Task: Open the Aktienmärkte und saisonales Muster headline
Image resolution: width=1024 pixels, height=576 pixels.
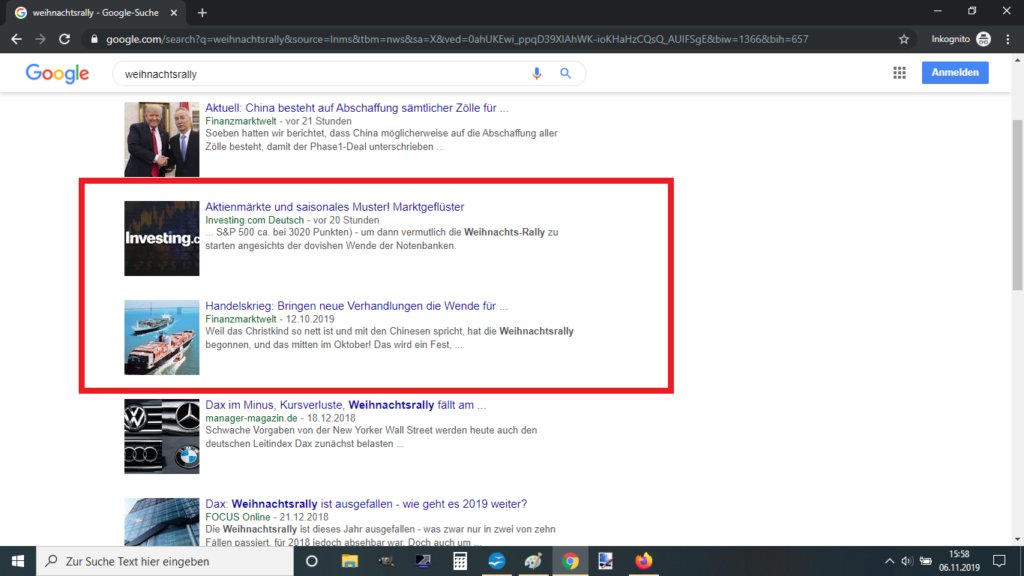Action: coord(334,206)
